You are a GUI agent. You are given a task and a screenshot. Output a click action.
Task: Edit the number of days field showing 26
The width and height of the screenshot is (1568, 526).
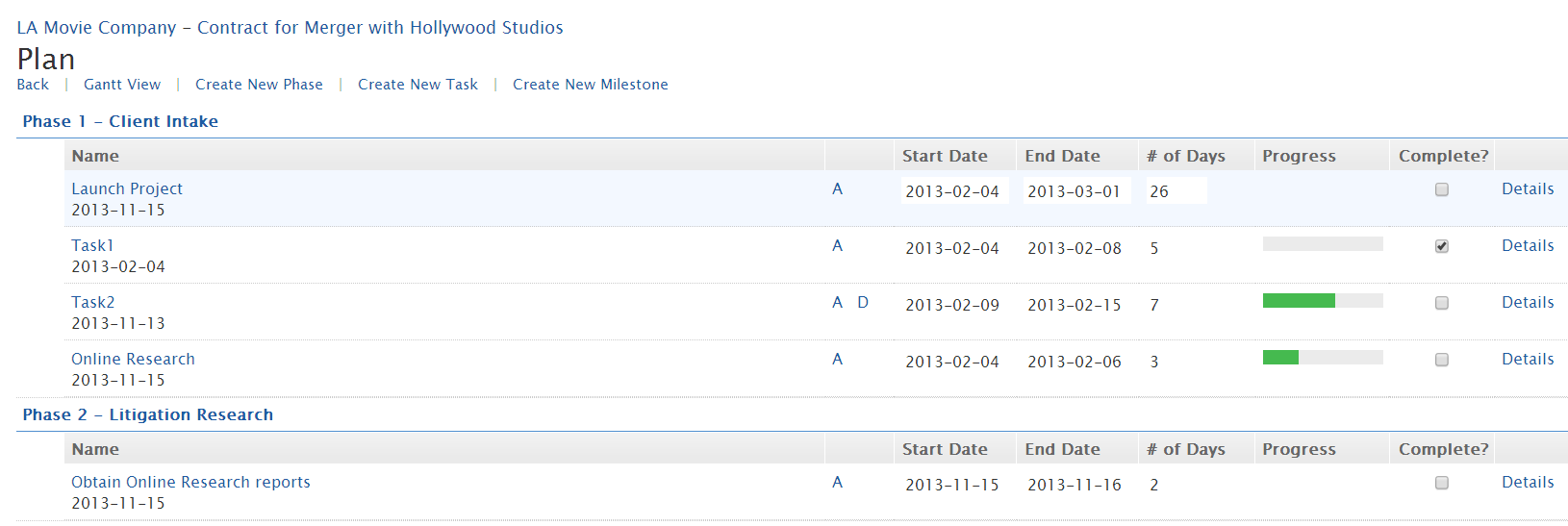(1175, 191)
